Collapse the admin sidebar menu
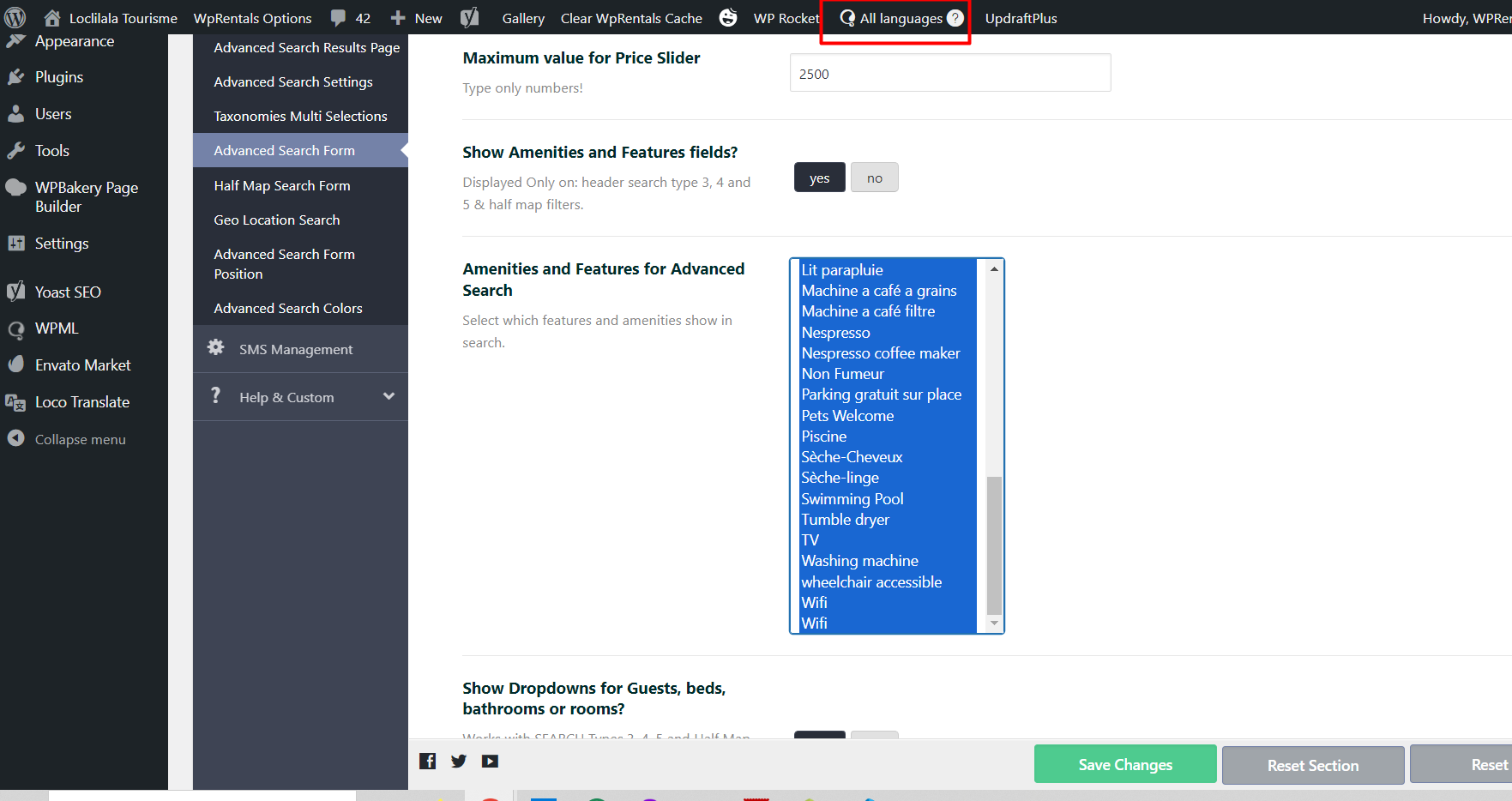The height and width of the screenshot is (801, 1512). point(80,439)
